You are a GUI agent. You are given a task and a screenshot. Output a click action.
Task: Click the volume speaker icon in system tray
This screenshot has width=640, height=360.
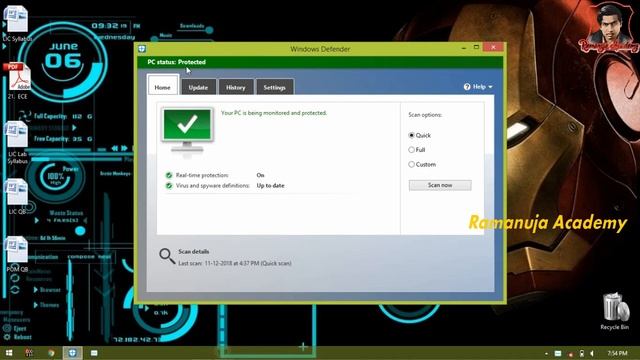click(x=592, y=353)
